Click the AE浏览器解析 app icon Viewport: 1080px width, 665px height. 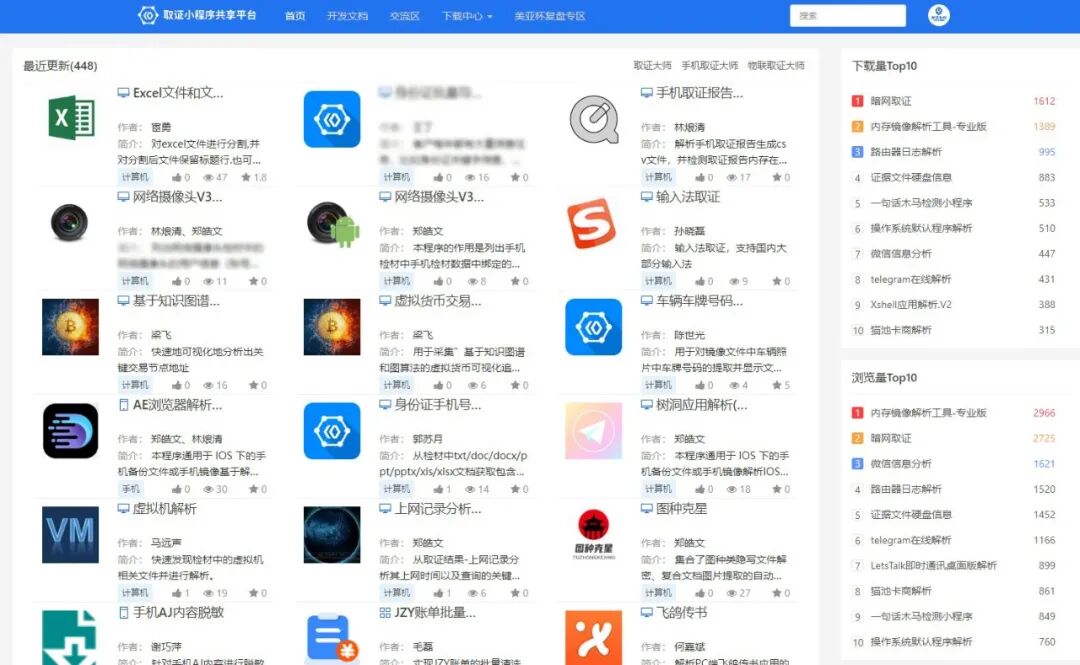click(x=70, y=431)
